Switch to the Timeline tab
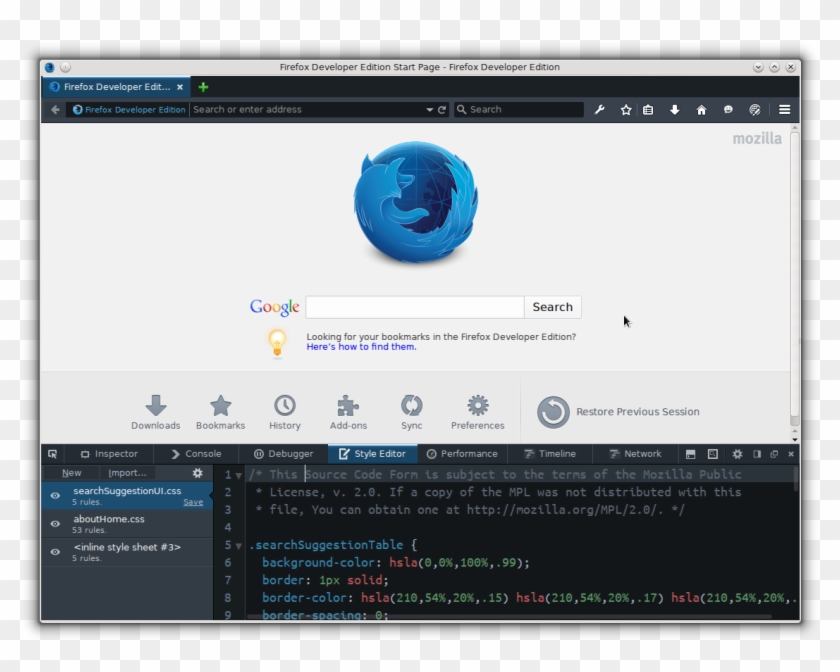 pos(550,454)
